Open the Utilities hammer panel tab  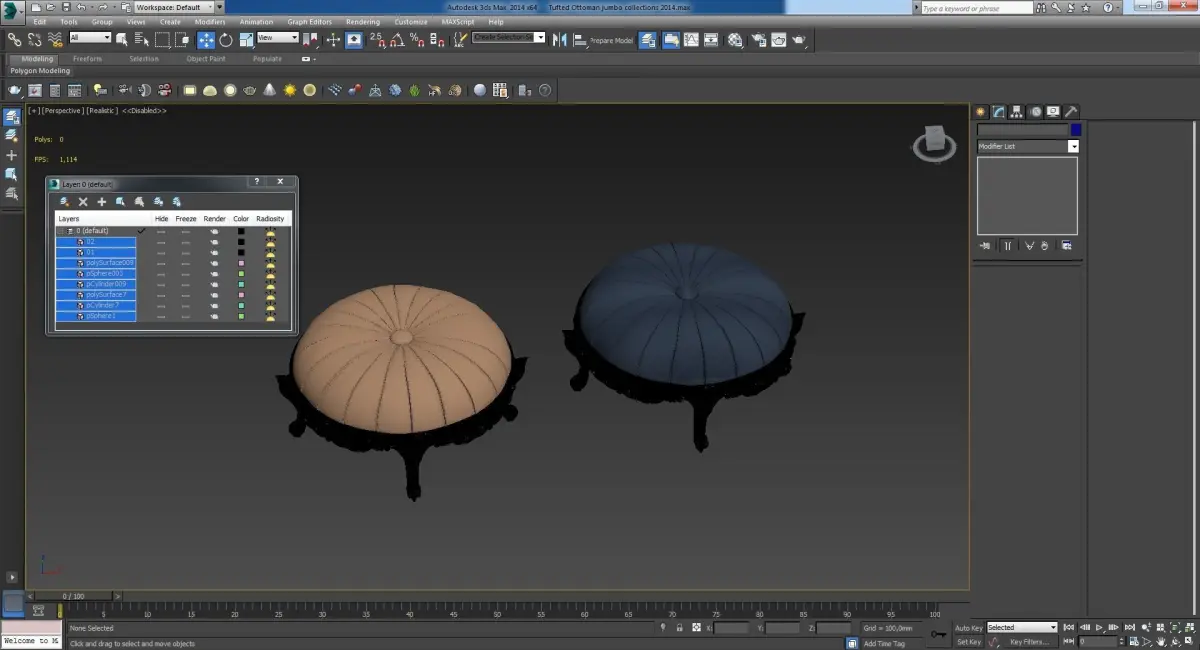click(1070, 112)
